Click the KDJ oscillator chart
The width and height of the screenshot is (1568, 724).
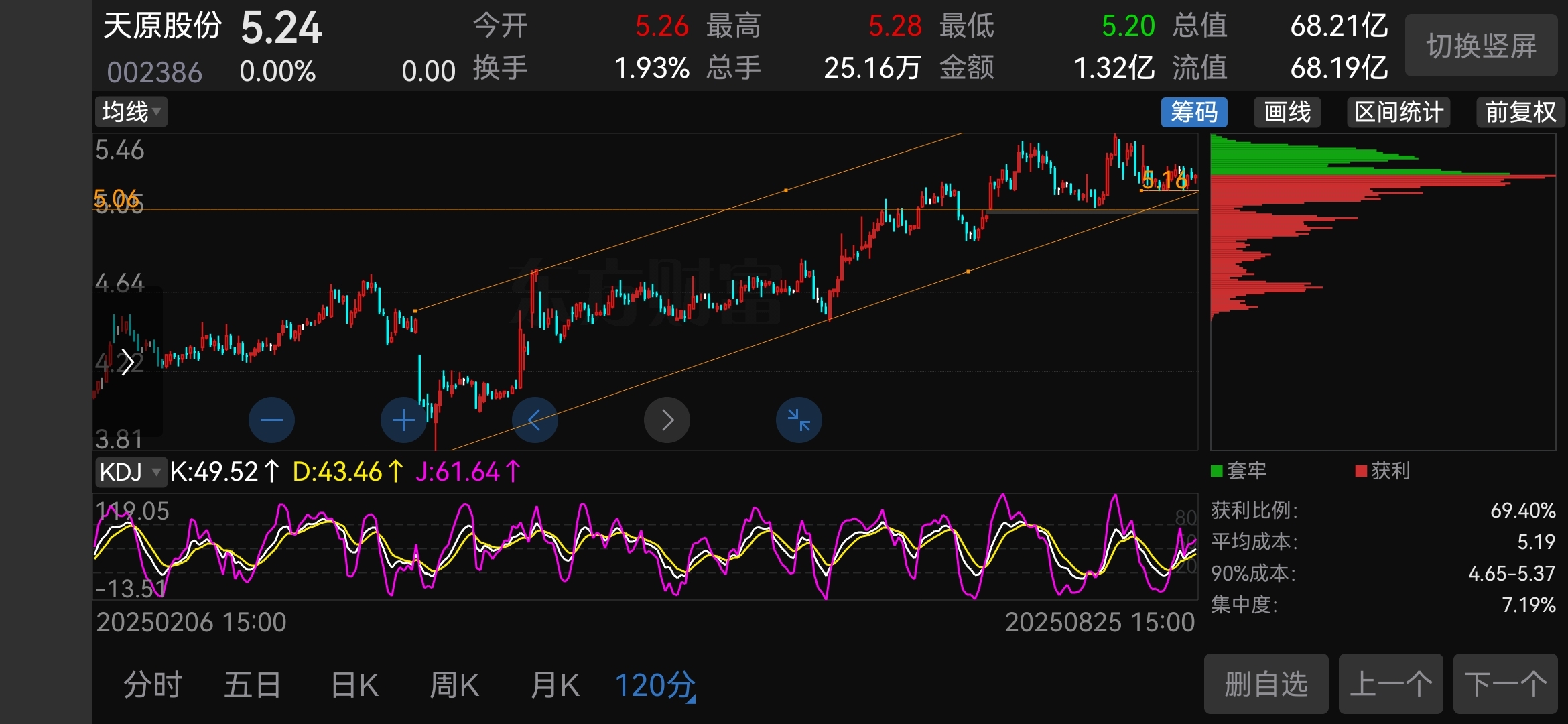(x=645, y=546)
